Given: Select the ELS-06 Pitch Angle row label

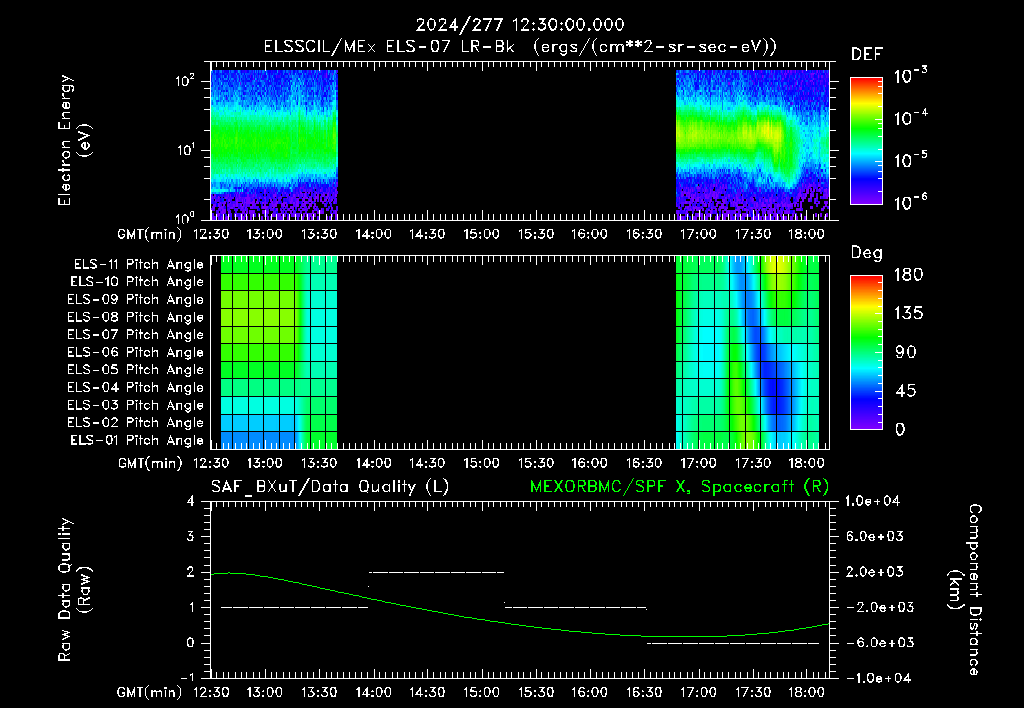Looking at the screenshot, I should point(136,353).
